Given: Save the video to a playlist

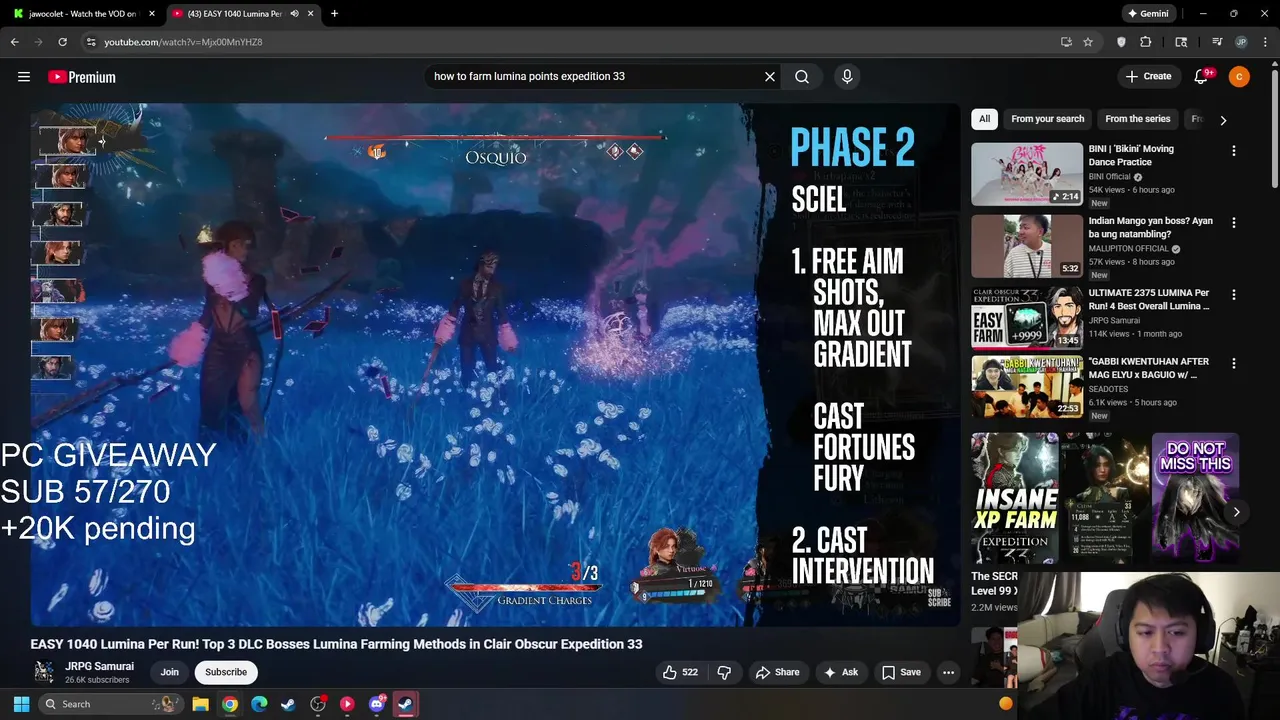Looking at the screenshot, I should (x=900, y=672).
